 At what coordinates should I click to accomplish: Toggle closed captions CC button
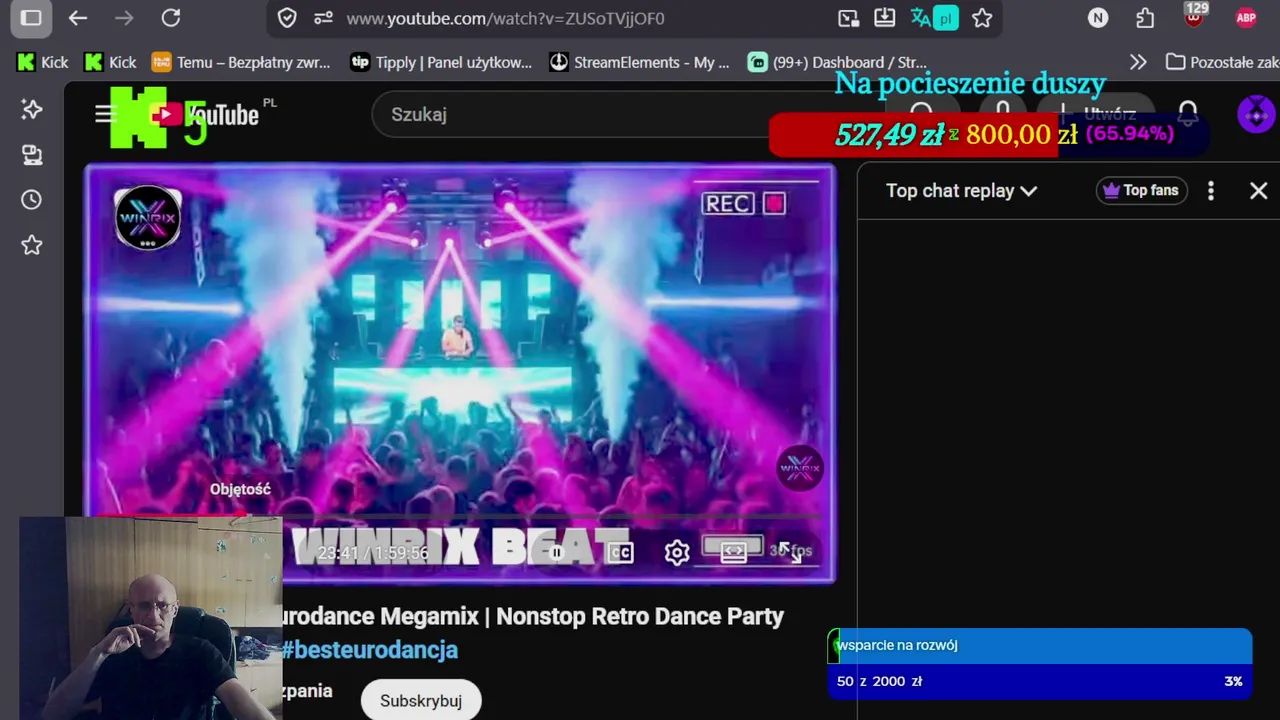620,552
